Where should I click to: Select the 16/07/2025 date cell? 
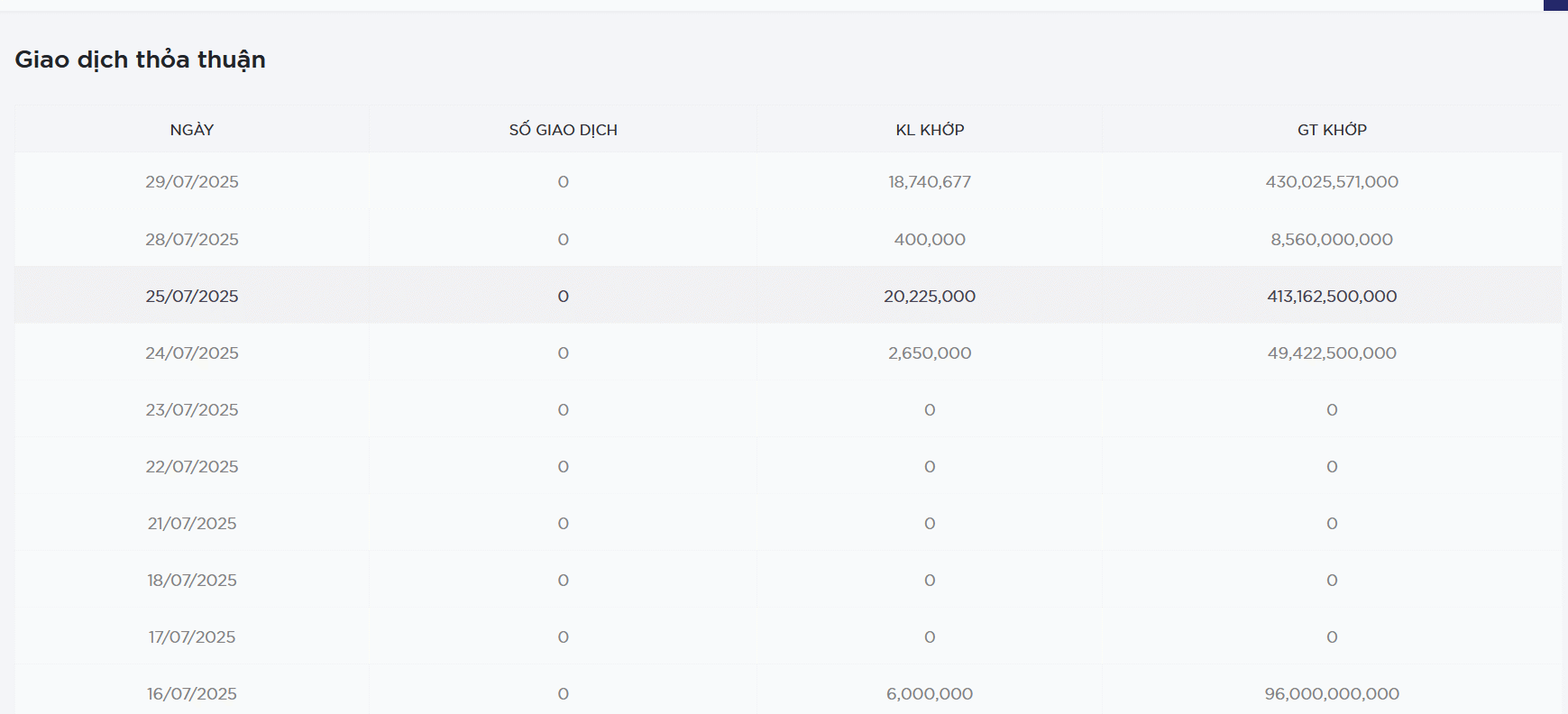click(x=192, y=694)
